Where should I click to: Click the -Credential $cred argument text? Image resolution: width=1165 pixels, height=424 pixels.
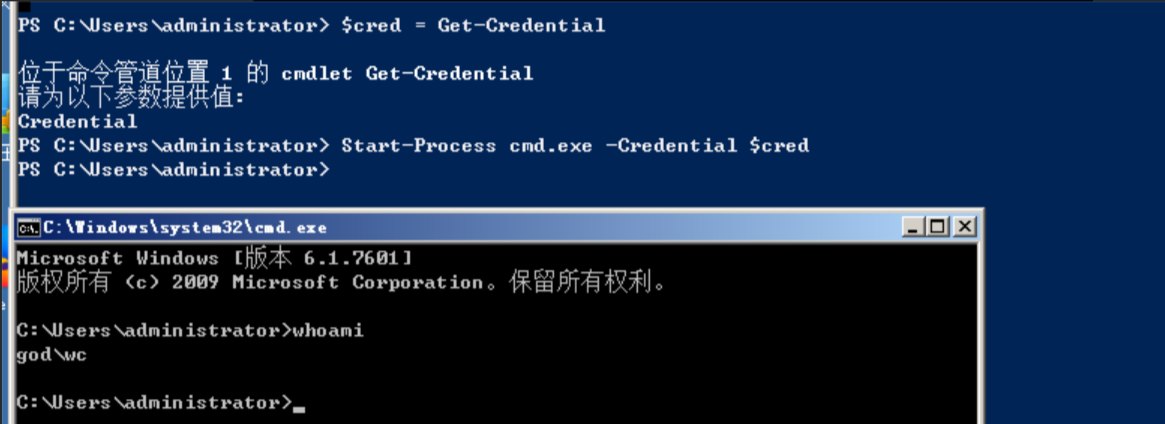tap(707, 146)
